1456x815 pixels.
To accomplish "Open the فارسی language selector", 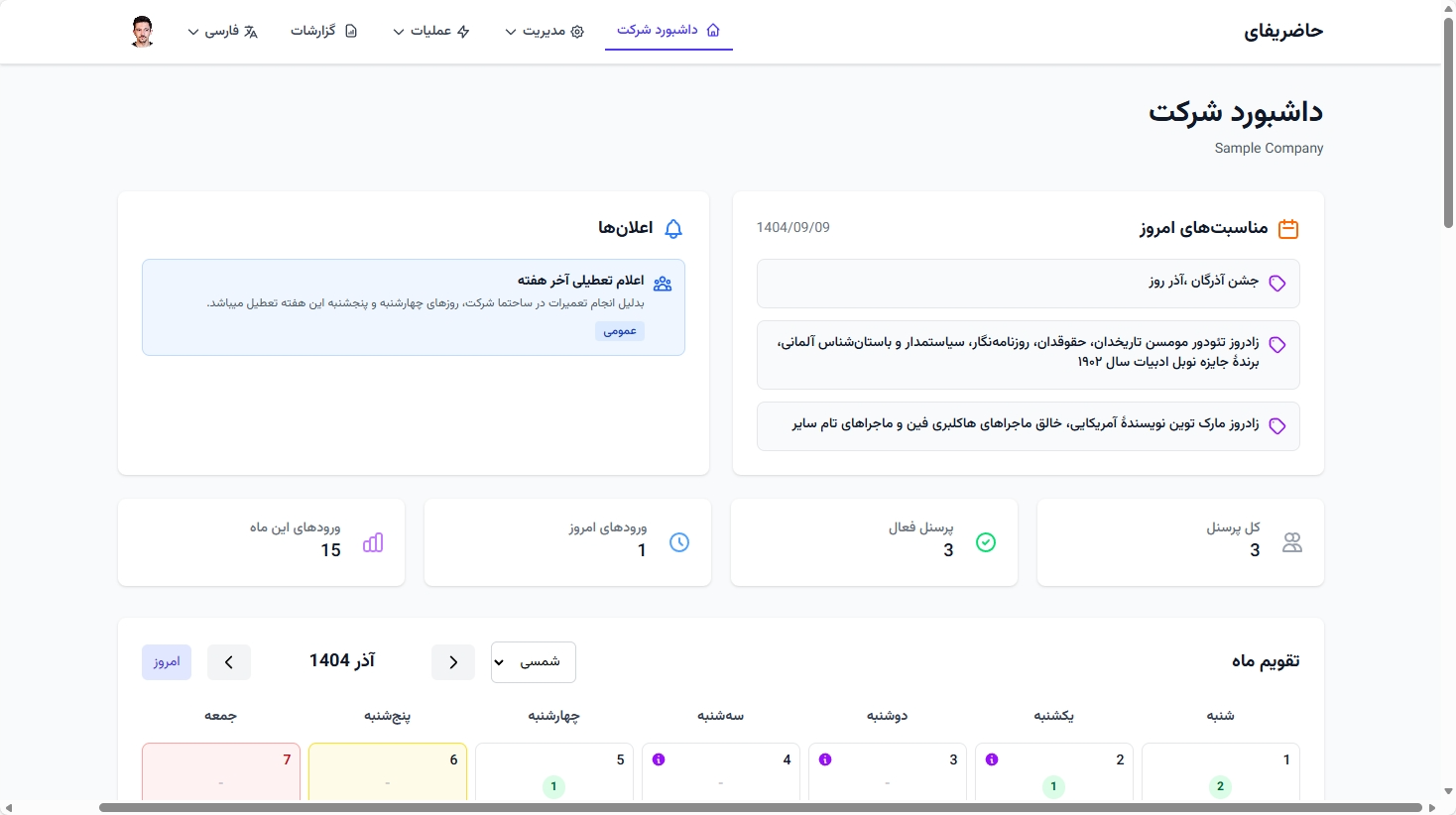I will [x=223, y=31].
